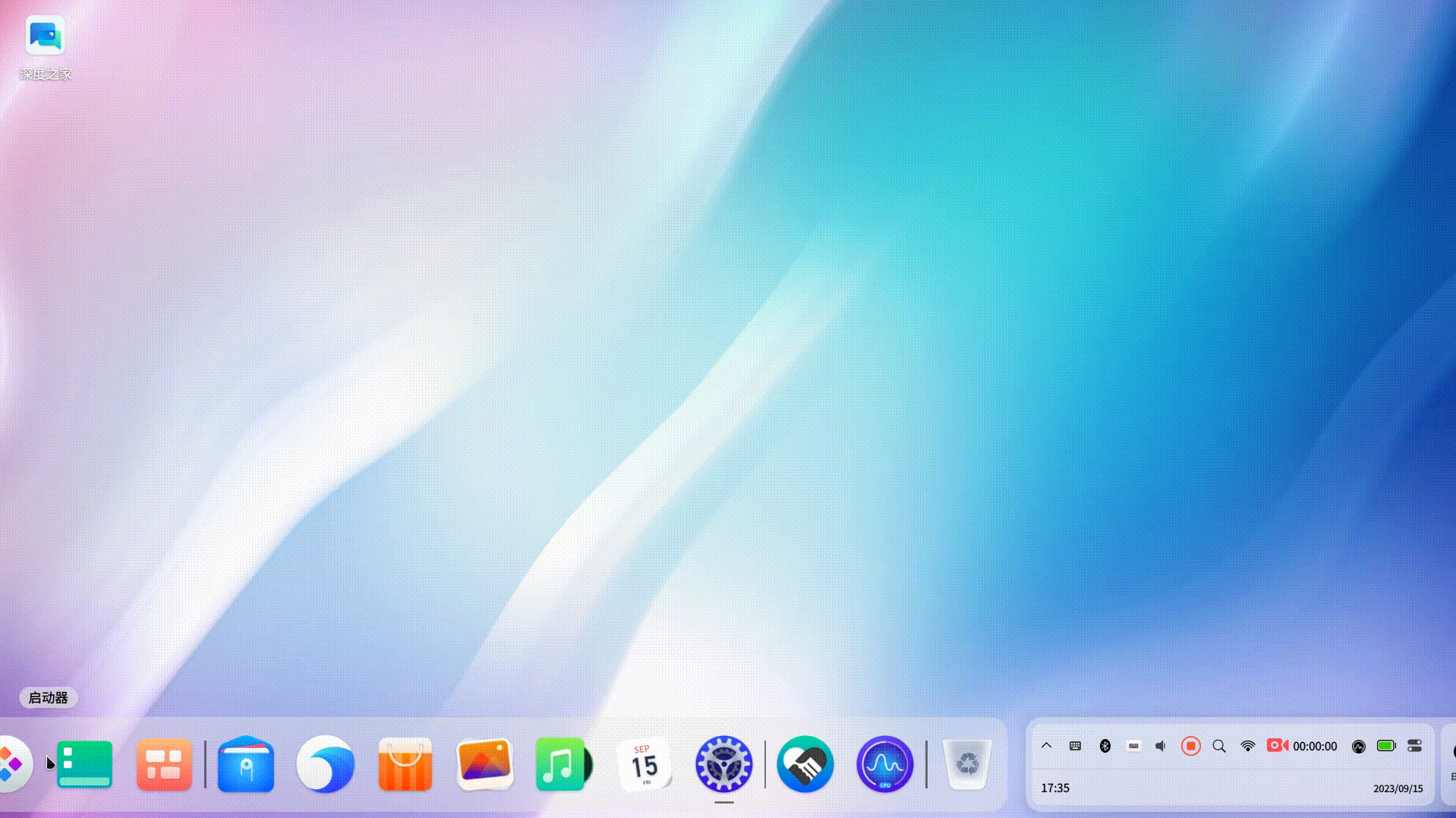Open the 深度之家 desktop shortcut

pos(44,36)
